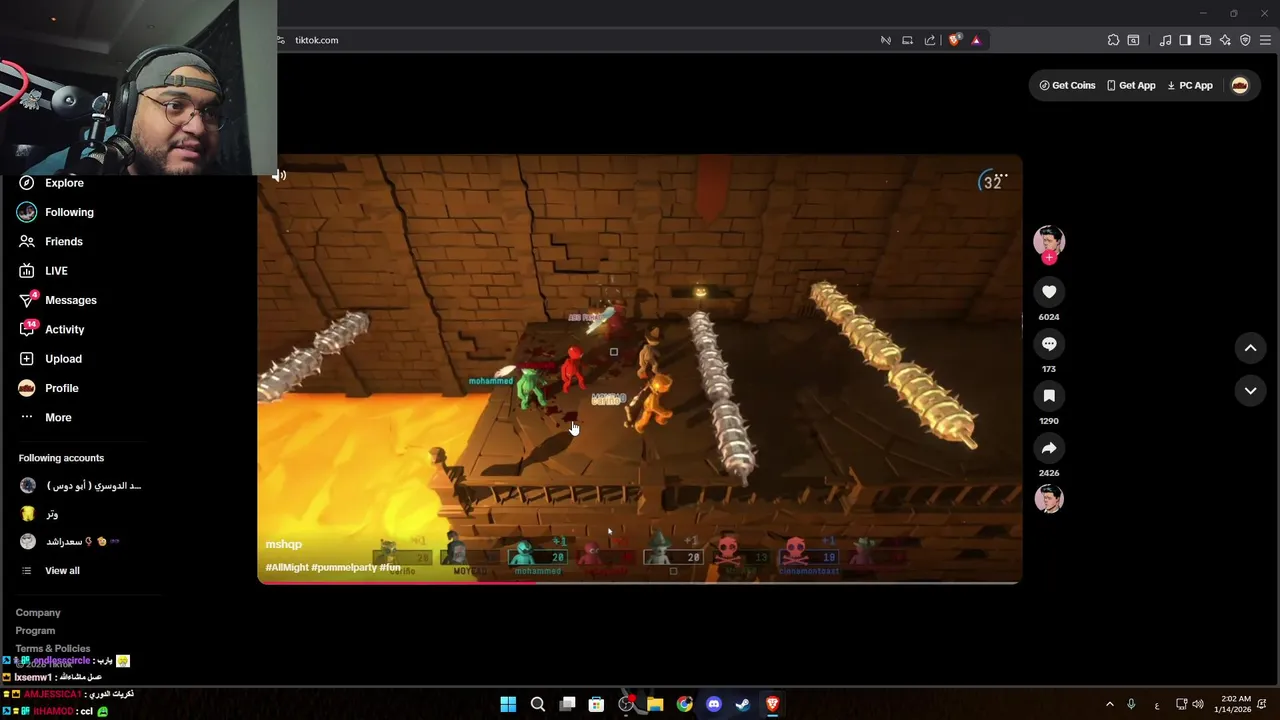Open following account 'وتر'

pos(39,514)
